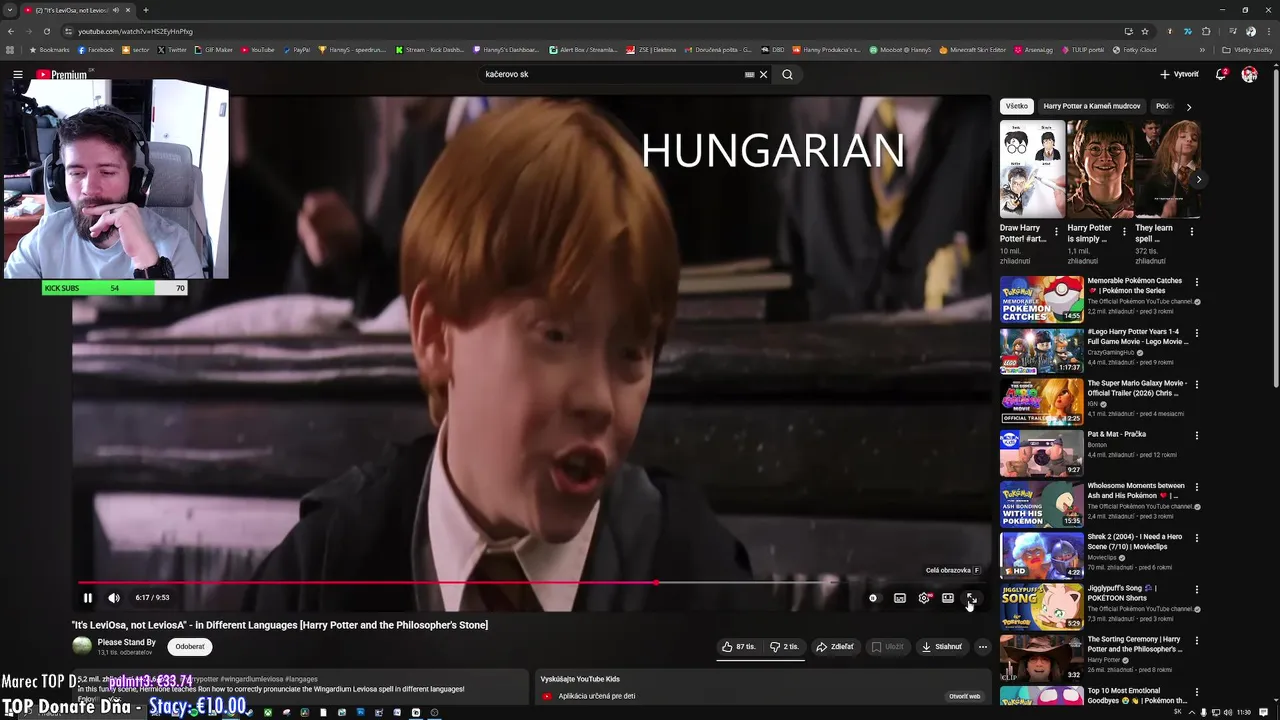The image size is (1280, 720).
Task: Open Jigglypuff's Song video thumbnail
Action: (1041, 607)
